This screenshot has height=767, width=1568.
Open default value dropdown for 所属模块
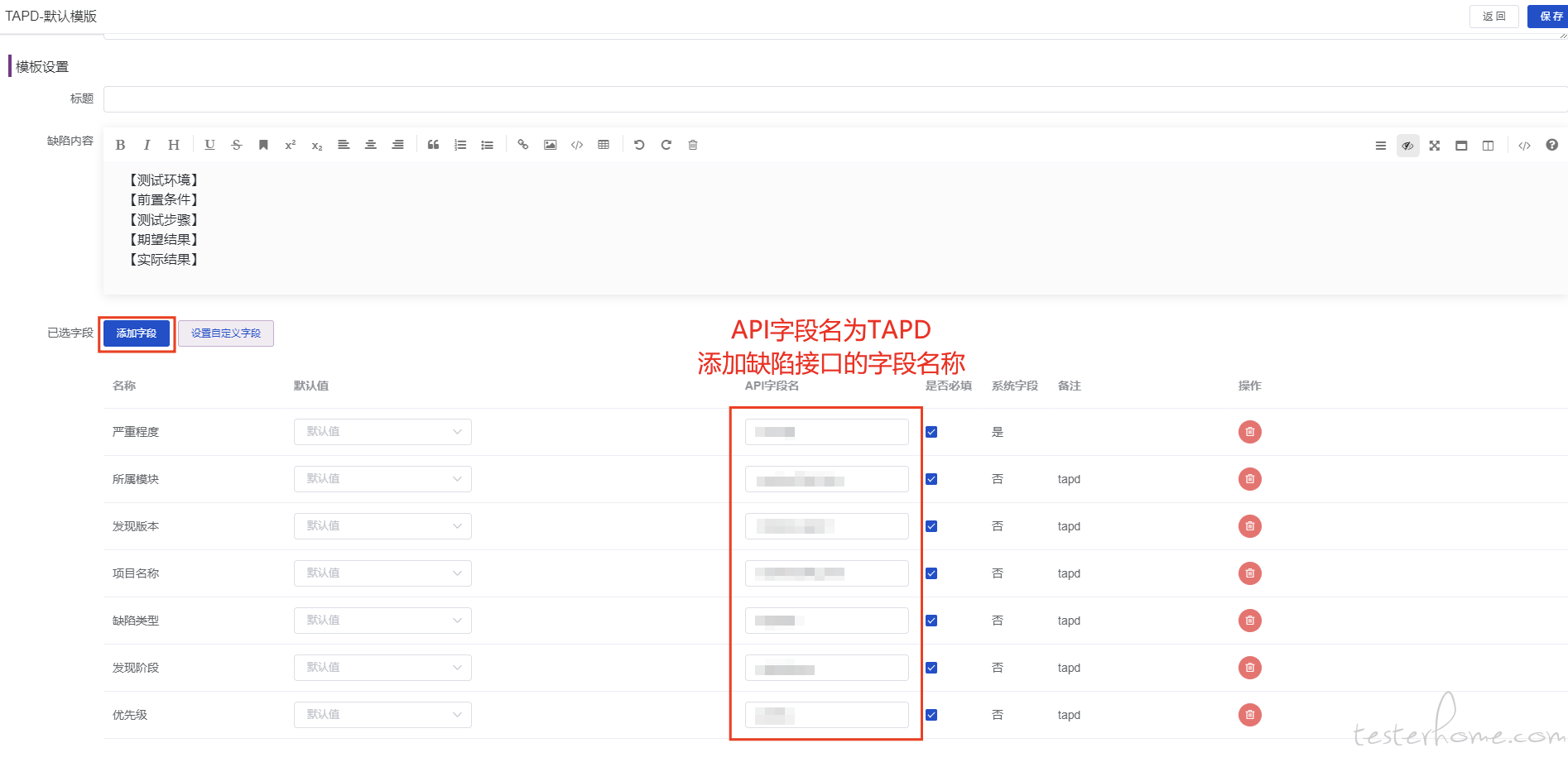(382, 479)
